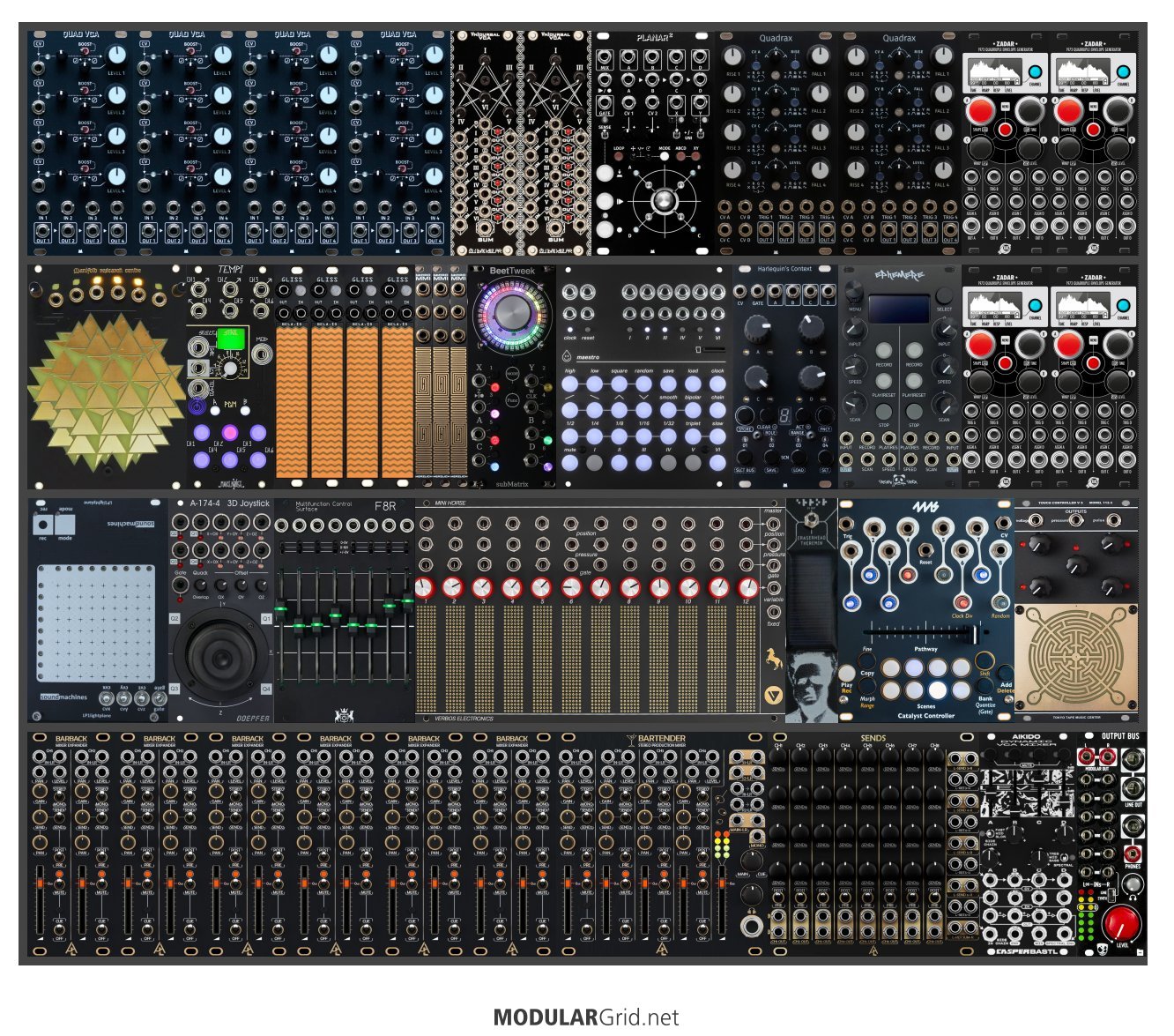
Task: Tap the LS1lightplane square touch pad
Action: click(x=96, y=623)
